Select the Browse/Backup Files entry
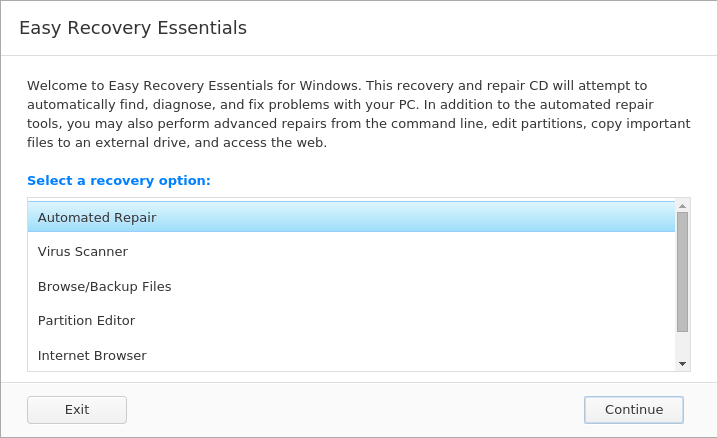717x438 pixels. [351, 286]
